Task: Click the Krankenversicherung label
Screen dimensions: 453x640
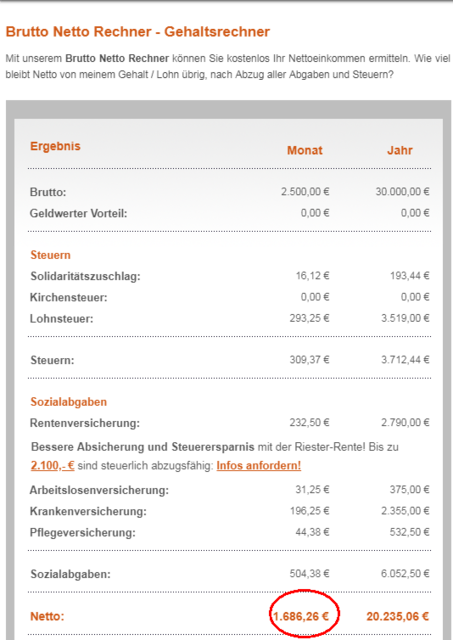Action: pyautogui.click(x=88, y=511)
